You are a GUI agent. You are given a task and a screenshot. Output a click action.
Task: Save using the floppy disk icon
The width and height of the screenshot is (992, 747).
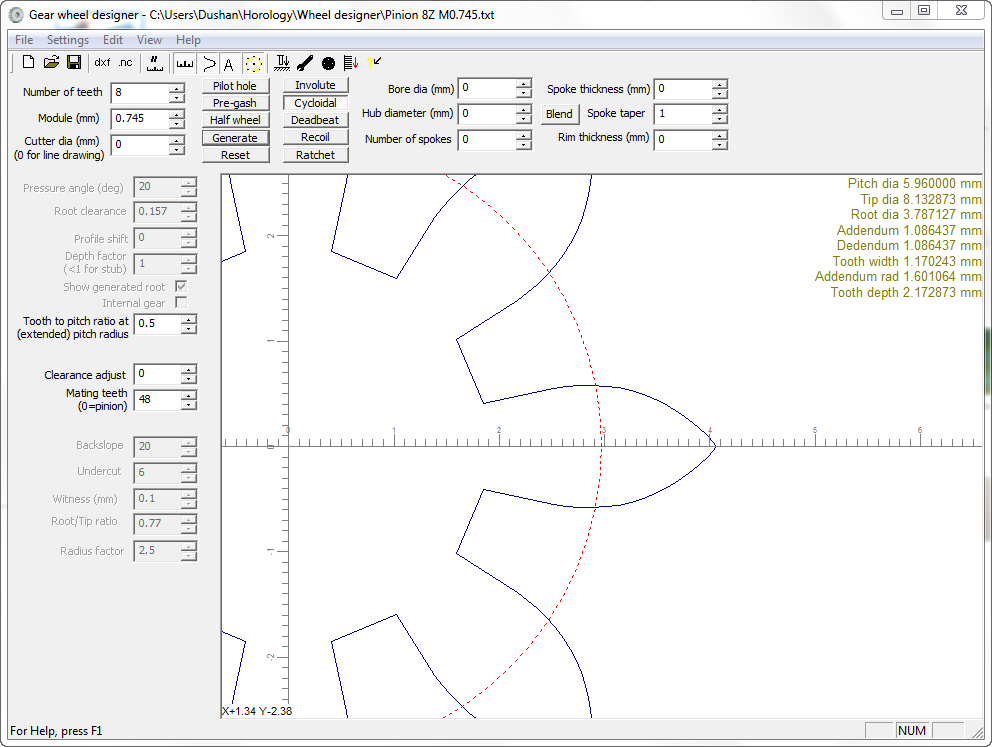(74, 63)
